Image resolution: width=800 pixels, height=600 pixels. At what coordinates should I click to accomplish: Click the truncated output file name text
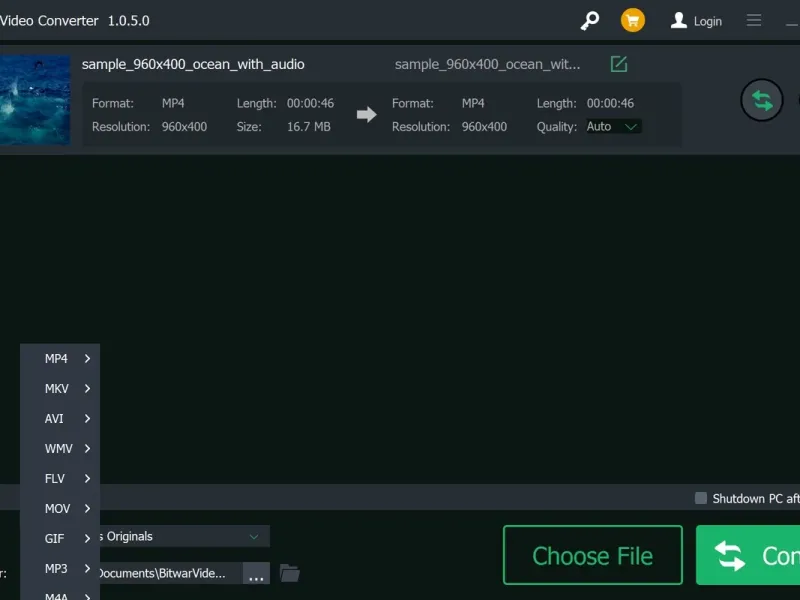point(487,64)
